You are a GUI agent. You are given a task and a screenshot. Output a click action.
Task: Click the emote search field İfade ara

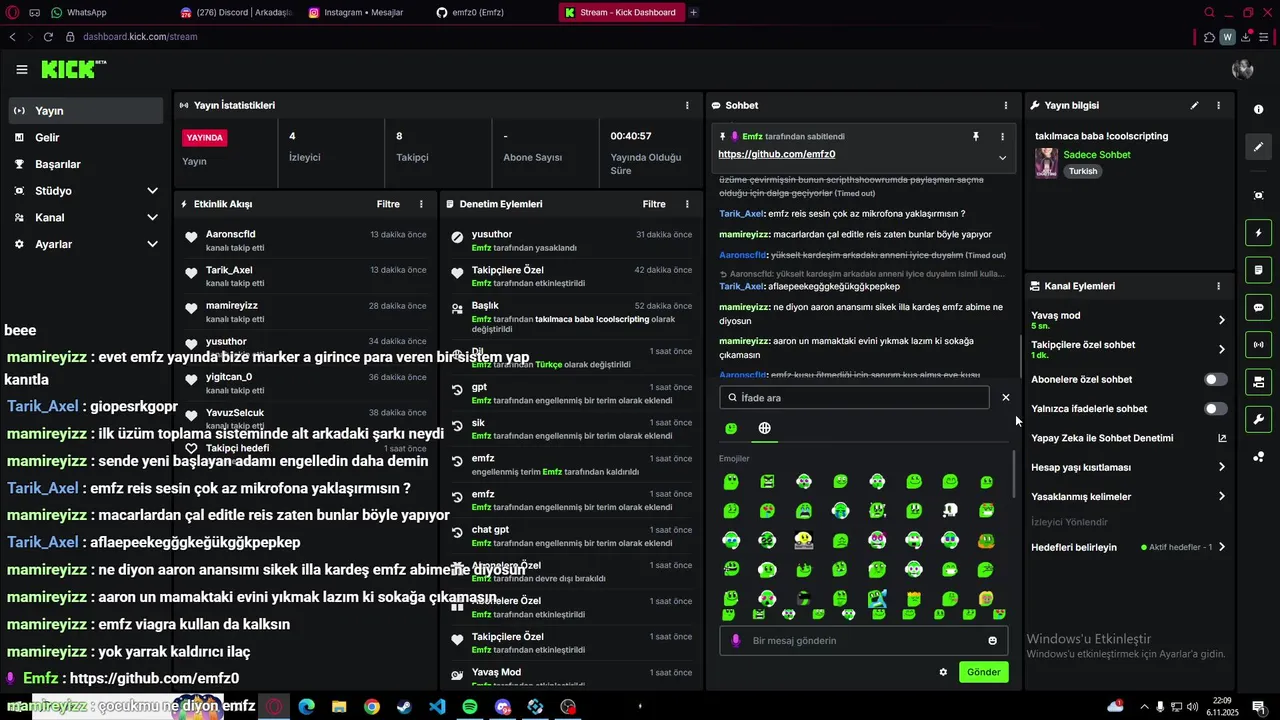coord(854,397)
